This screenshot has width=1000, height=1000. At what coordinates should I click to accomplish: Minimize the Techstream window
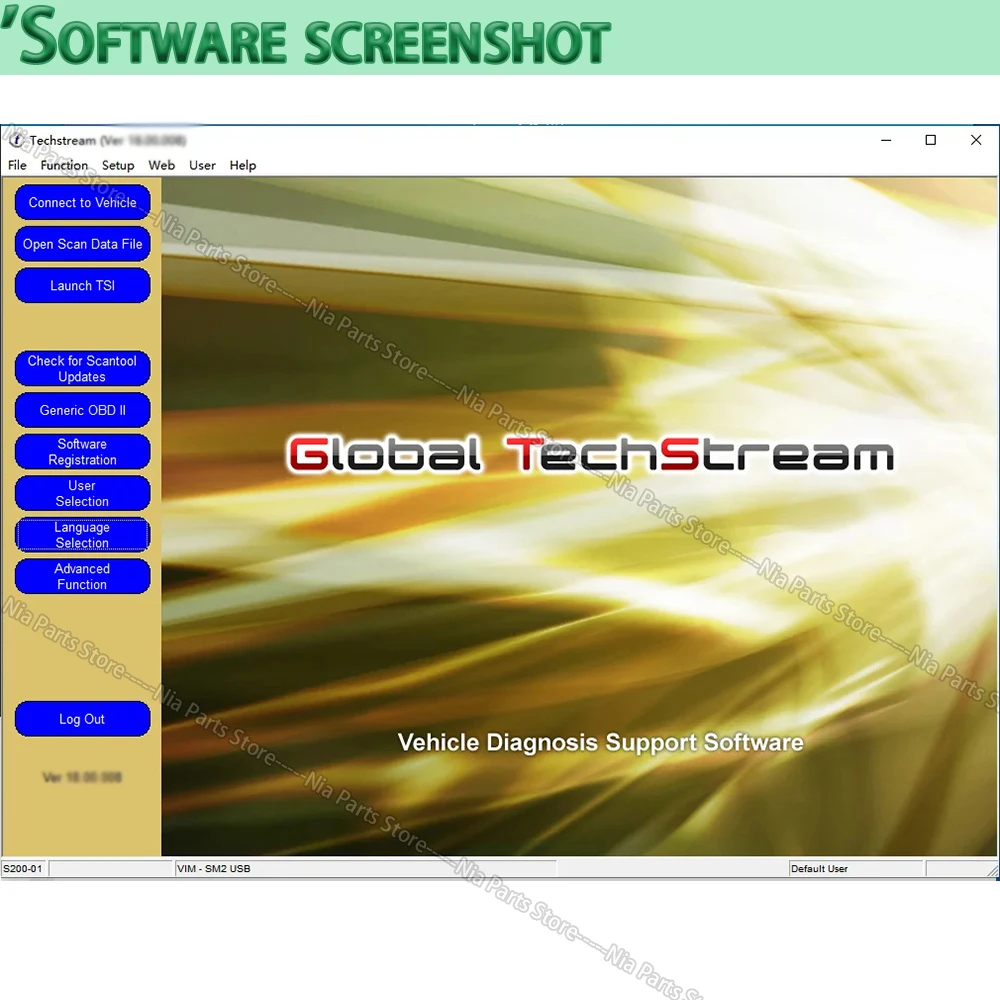click(886, 140)
